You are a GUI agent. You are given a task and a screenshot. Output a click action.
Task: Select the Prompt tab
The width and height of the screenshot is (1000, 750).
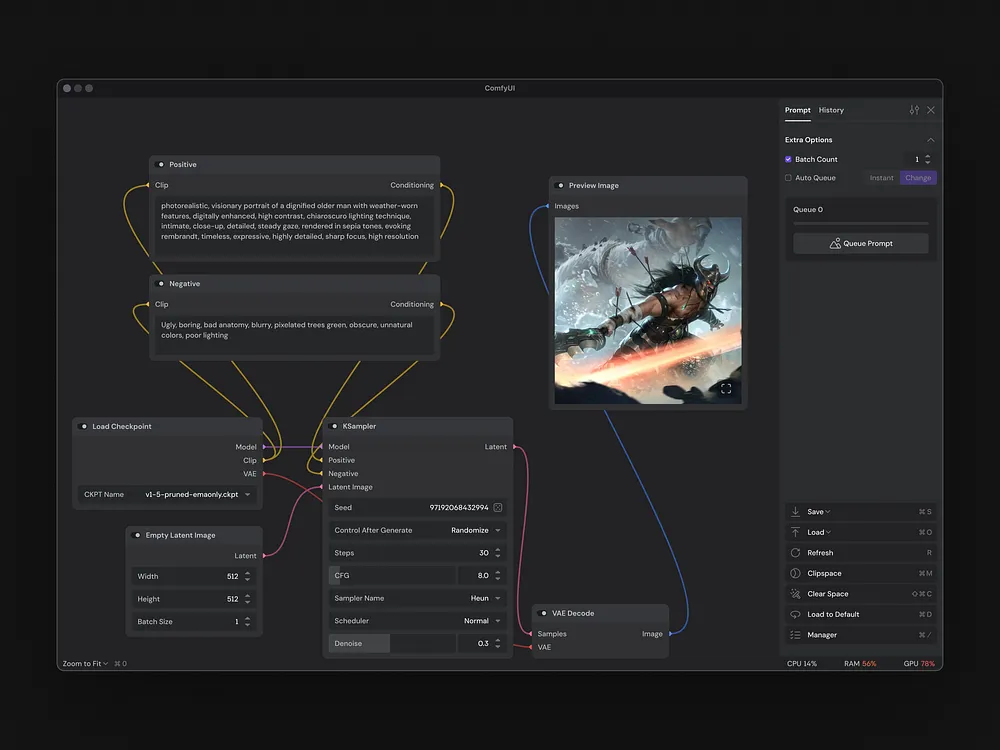[797, 110]
